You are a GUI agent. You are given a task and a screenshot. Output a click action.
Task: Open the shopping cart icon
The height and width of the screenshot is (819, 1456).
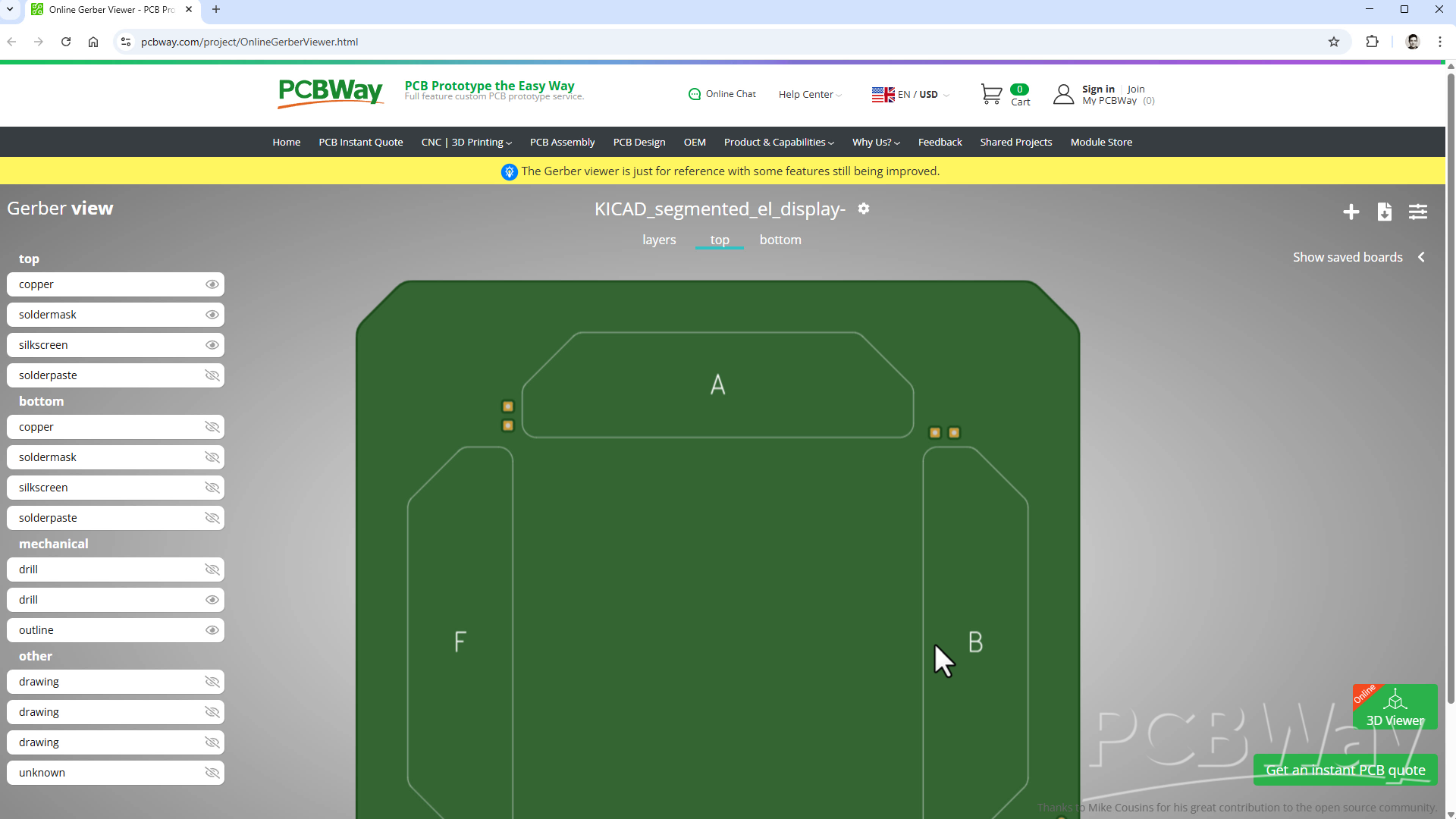pyautogui.click(x=991, y=94)
